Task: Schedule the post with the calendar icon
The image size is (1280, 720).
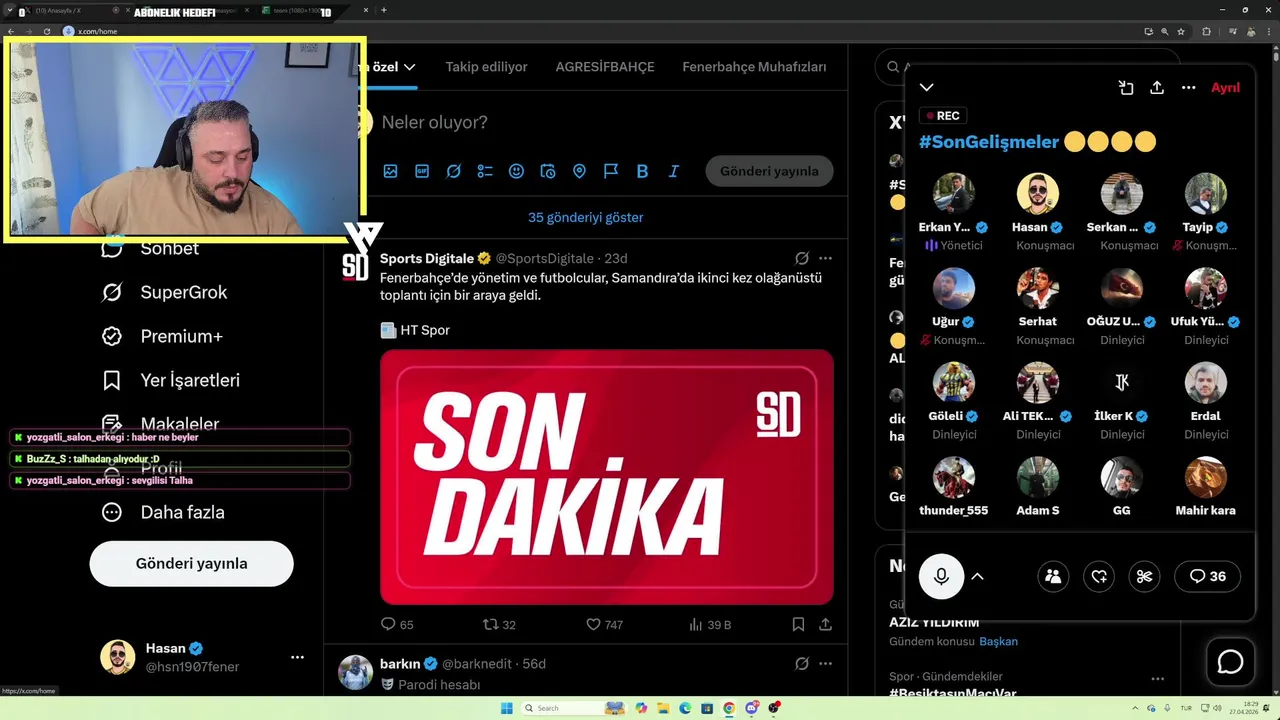Action: coord(548,171)
